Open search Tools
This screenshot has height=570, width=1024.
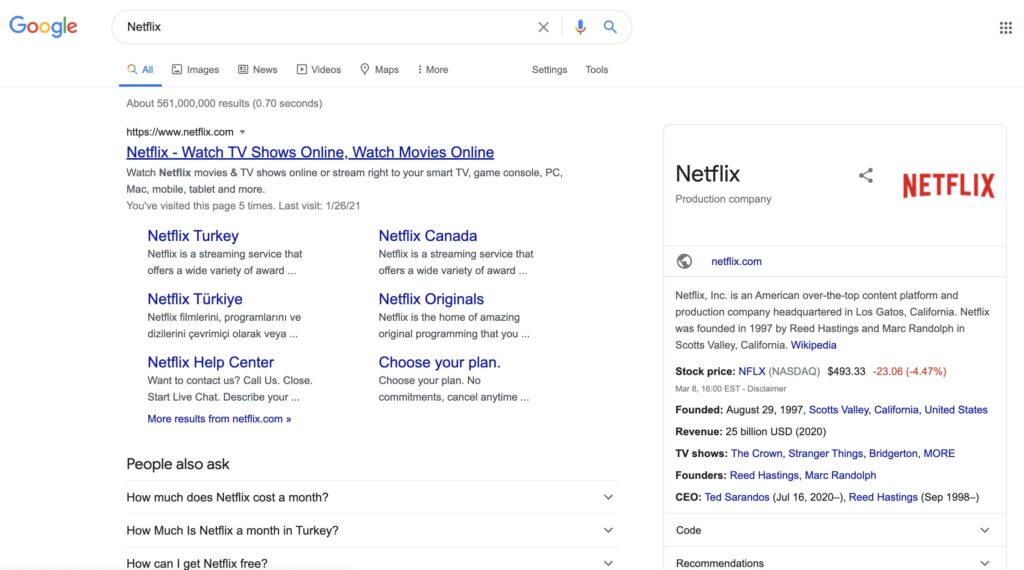596,70
